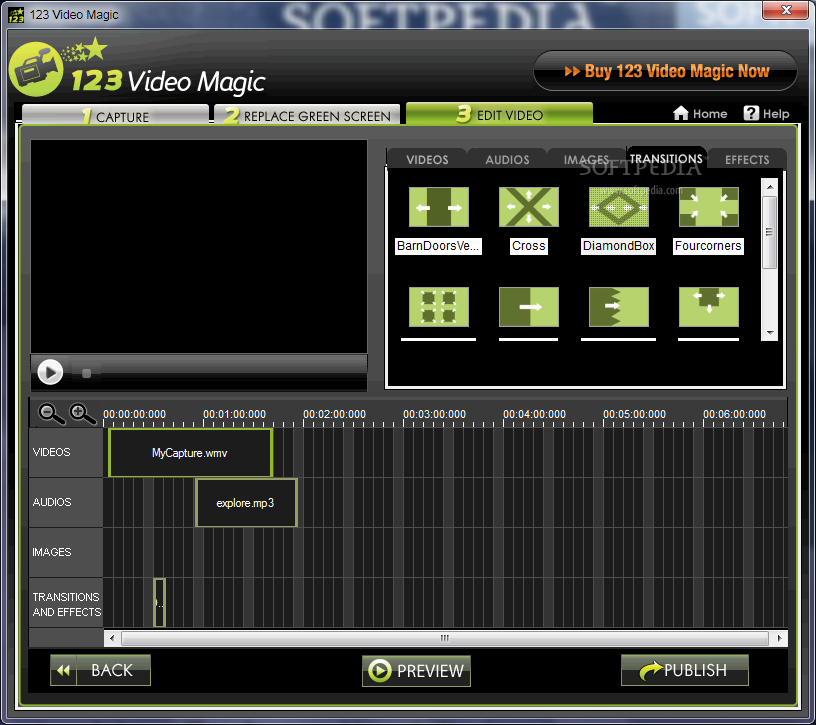This screenshot has height=725, width=816.
Task: Select step 3 Edit Video tab
Action: tap(499, 114)
